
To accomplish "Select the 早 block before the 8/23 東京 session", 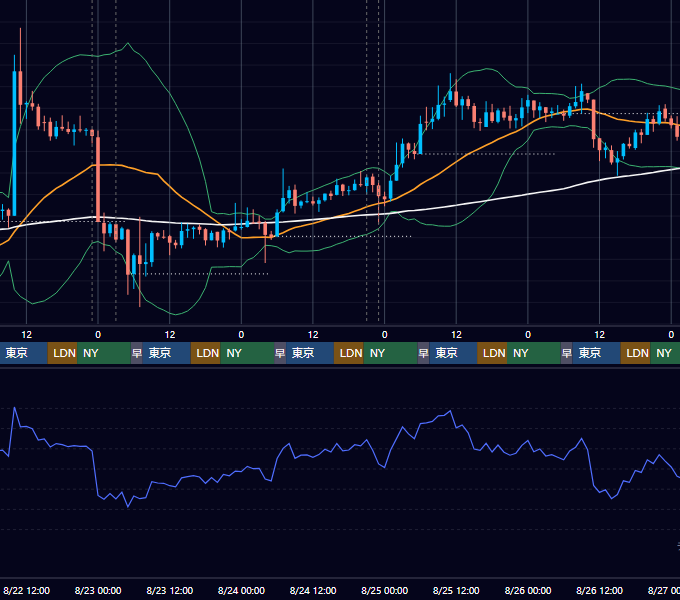I will 137,353.
